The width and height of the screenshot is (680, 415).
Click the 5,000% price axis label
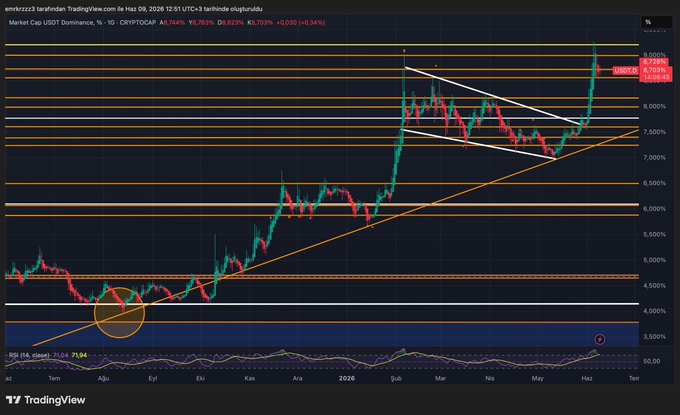tap(654, 260)
